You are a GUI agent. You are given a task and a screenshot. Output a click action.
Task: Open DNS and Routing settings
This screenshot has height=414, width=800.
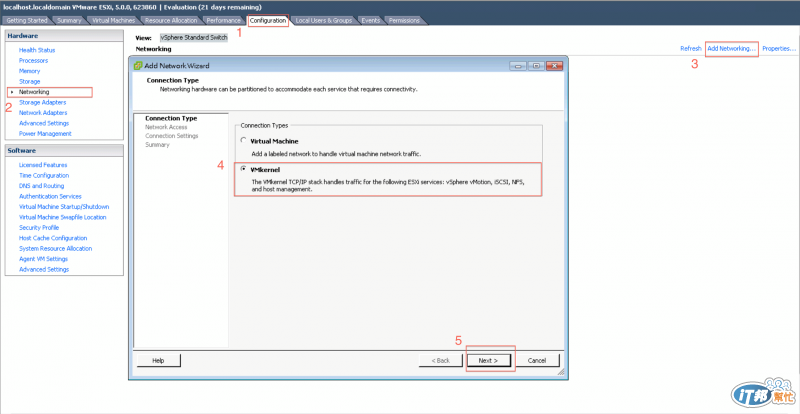41,186
